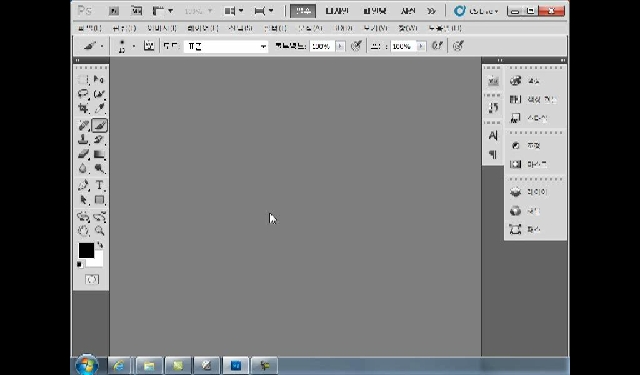
Task: Select the Eyedropper tool
Action: 99,108
